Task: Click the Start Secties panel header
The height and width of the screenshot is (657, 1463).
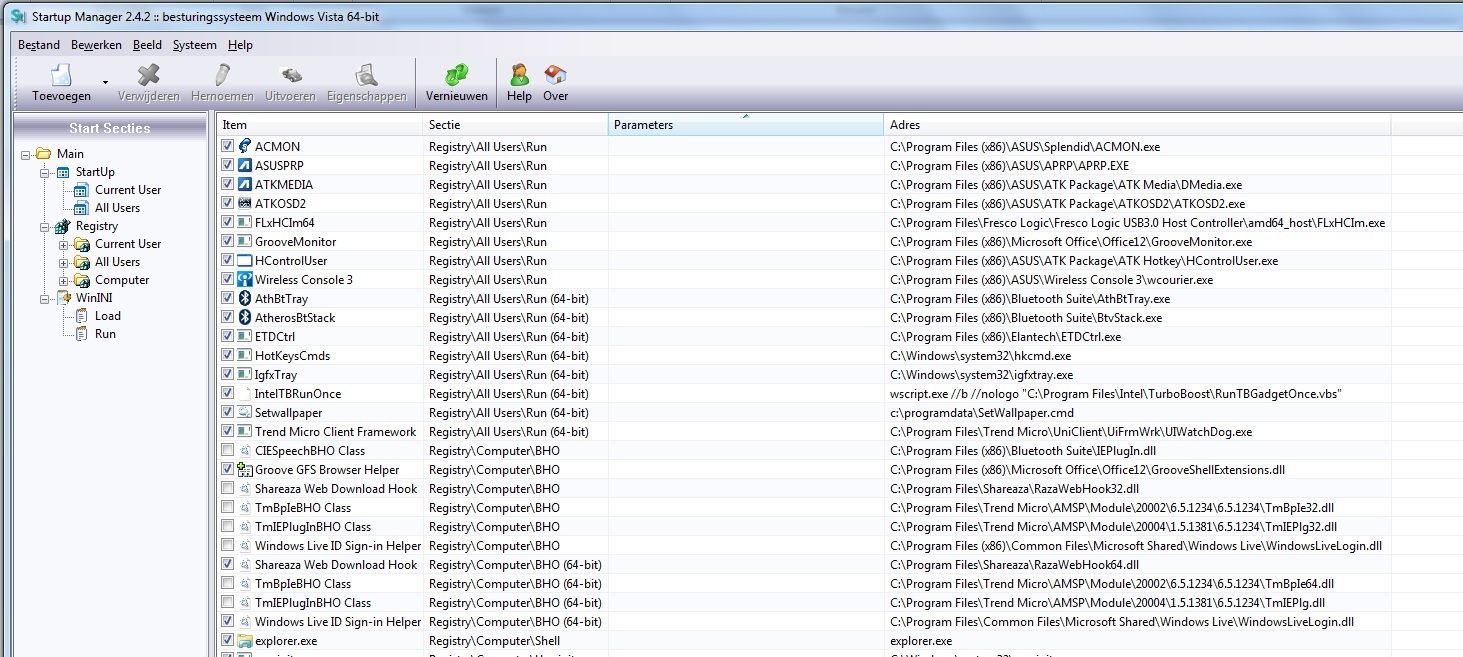Action: coord(110,128)
